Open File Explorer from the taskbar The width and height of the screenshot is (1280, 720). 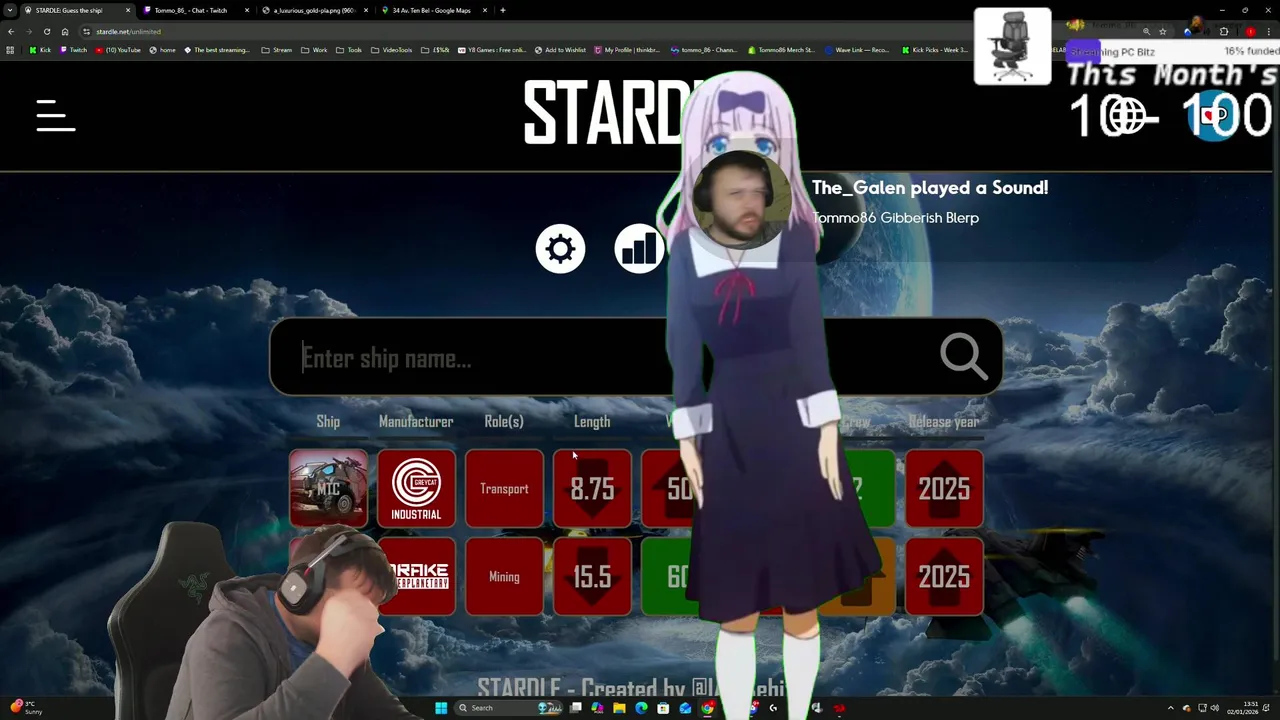tap(619, 708)
